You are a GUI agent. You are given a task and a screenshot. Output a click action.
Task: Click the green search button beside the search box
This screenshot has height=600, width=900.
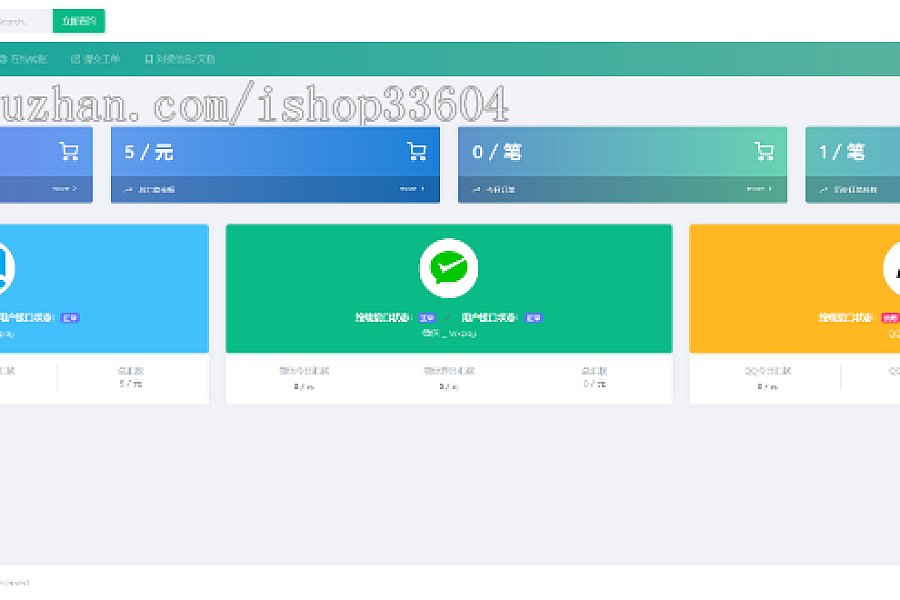coord(79,21)
